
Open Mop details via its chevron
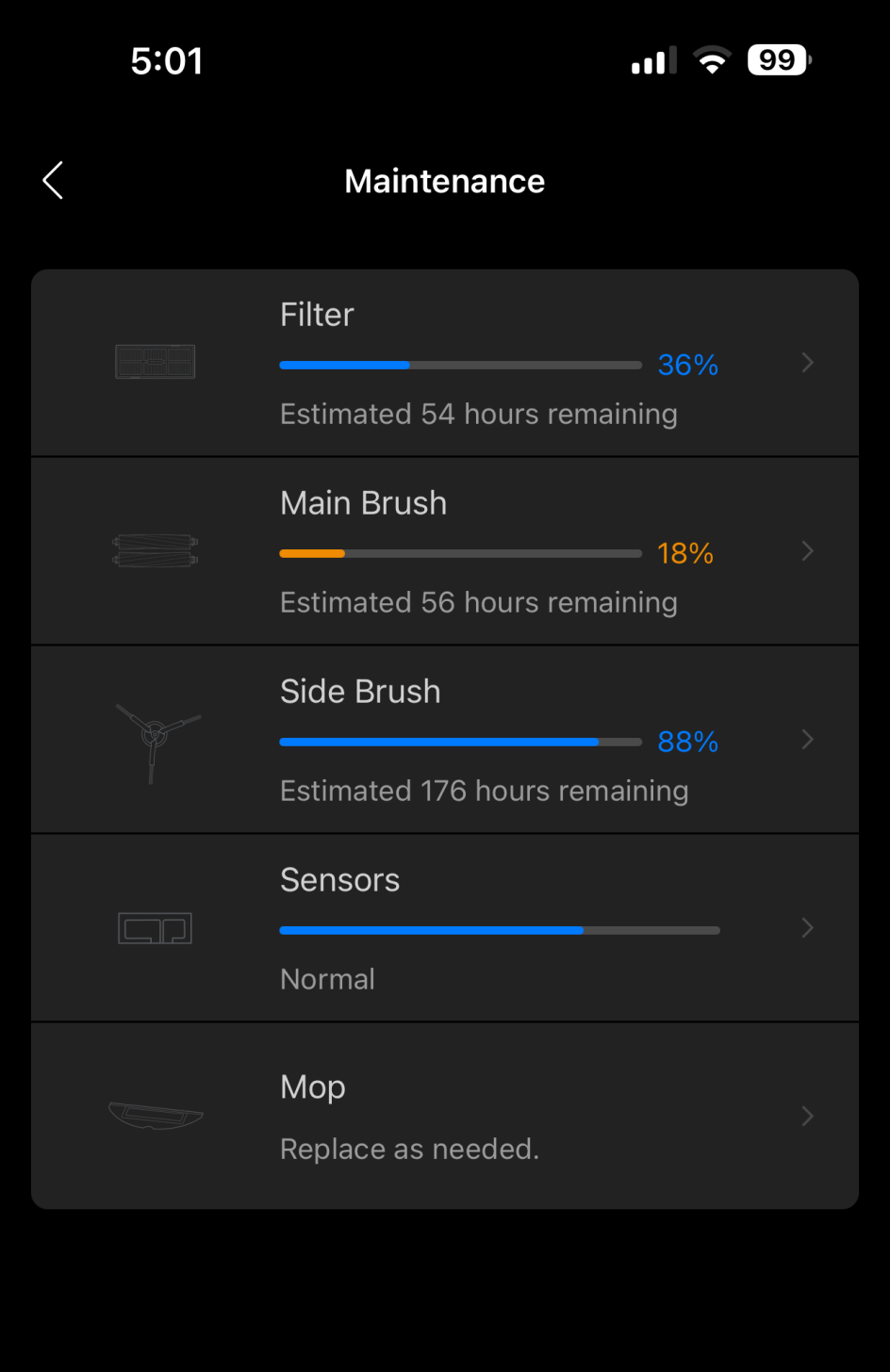[807, 1117]
